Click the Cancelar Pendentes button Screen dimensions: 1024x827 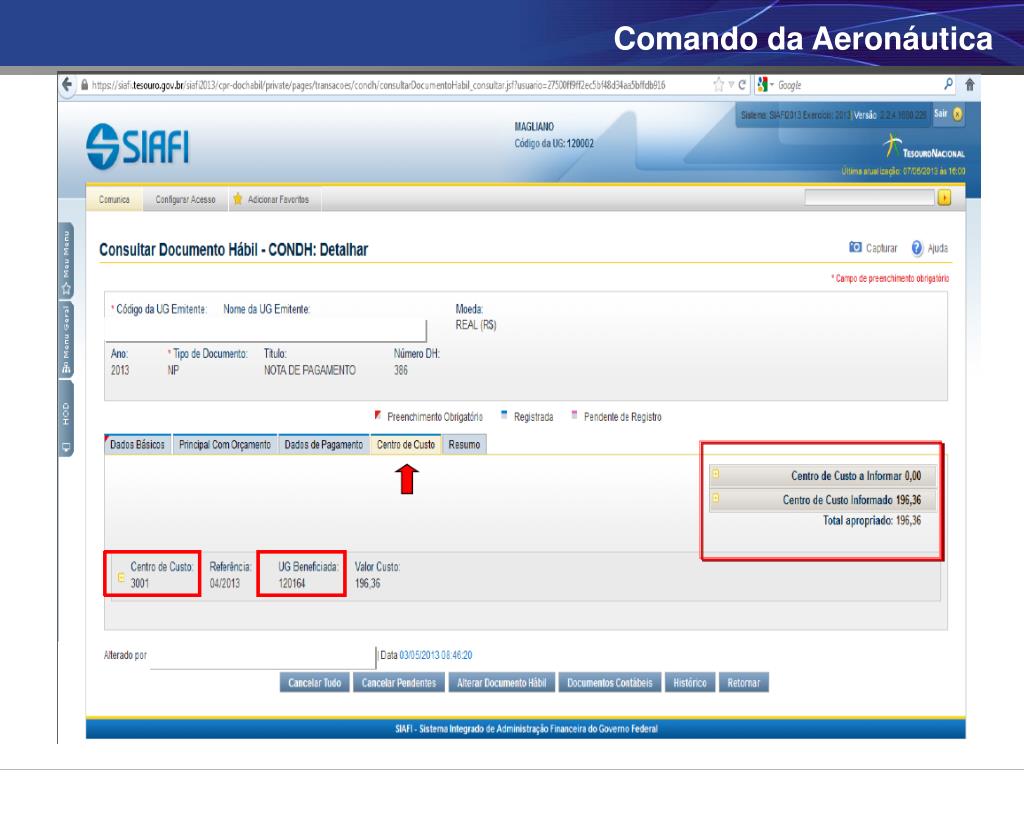click(x=399, y=683)
